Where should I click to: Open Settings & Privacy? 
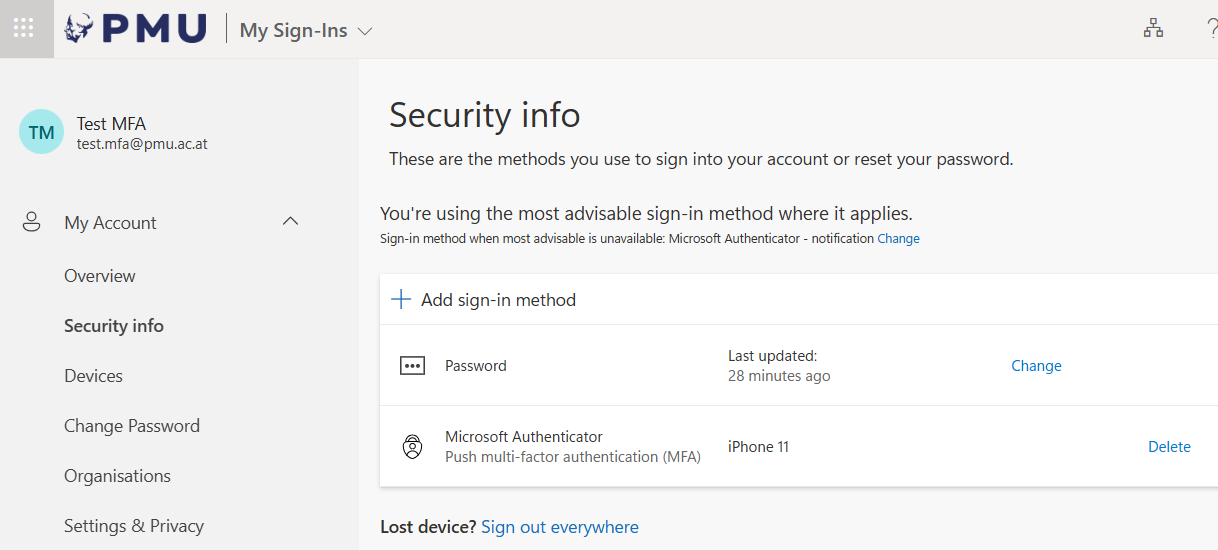134,526
